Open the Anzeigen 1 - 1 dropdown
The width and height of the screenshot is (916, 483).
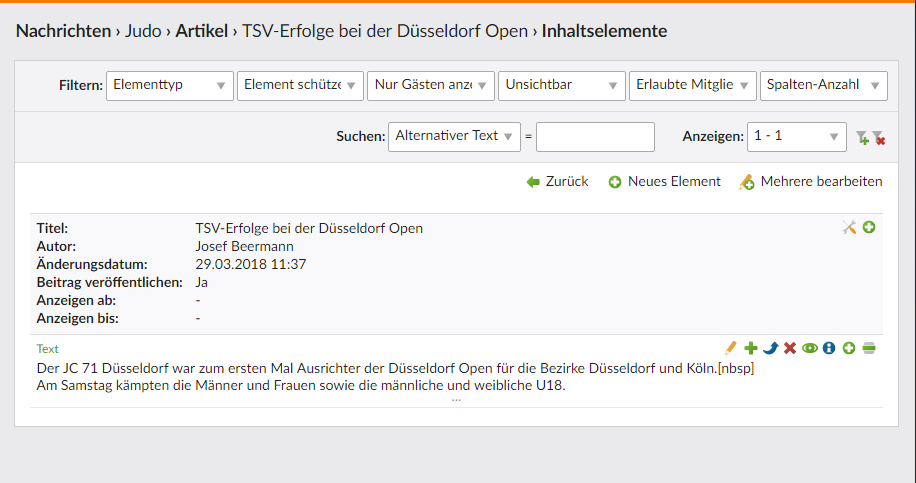797,137
